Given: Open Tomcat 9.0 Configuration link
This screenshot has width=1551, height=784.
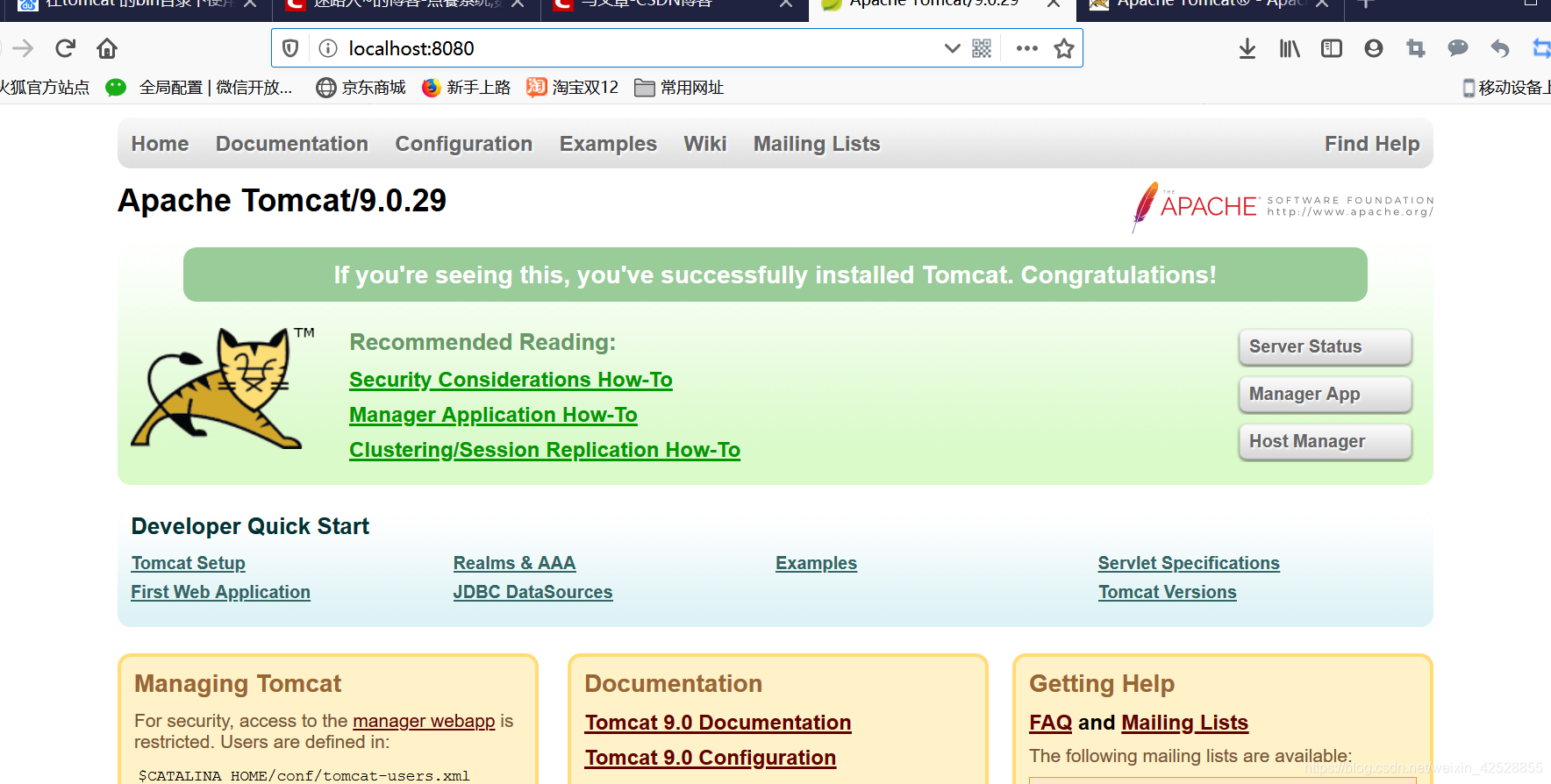Looking at the screenshot, I should tap(711, 758).
